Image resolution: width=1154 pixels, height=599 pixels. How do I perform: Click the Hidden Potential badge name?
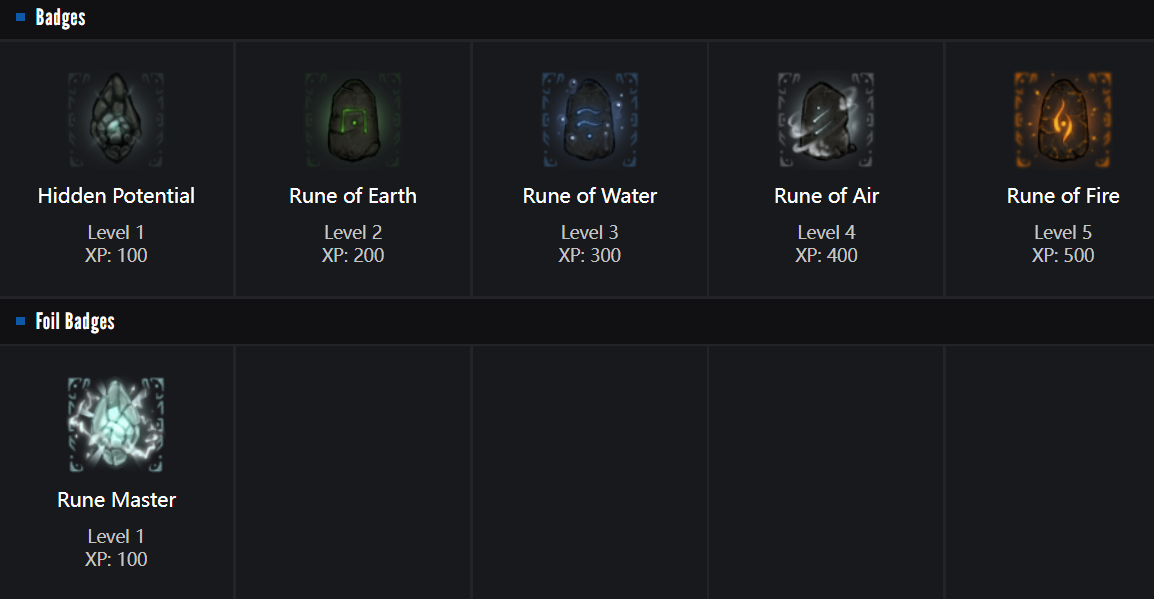click(116, 196)
